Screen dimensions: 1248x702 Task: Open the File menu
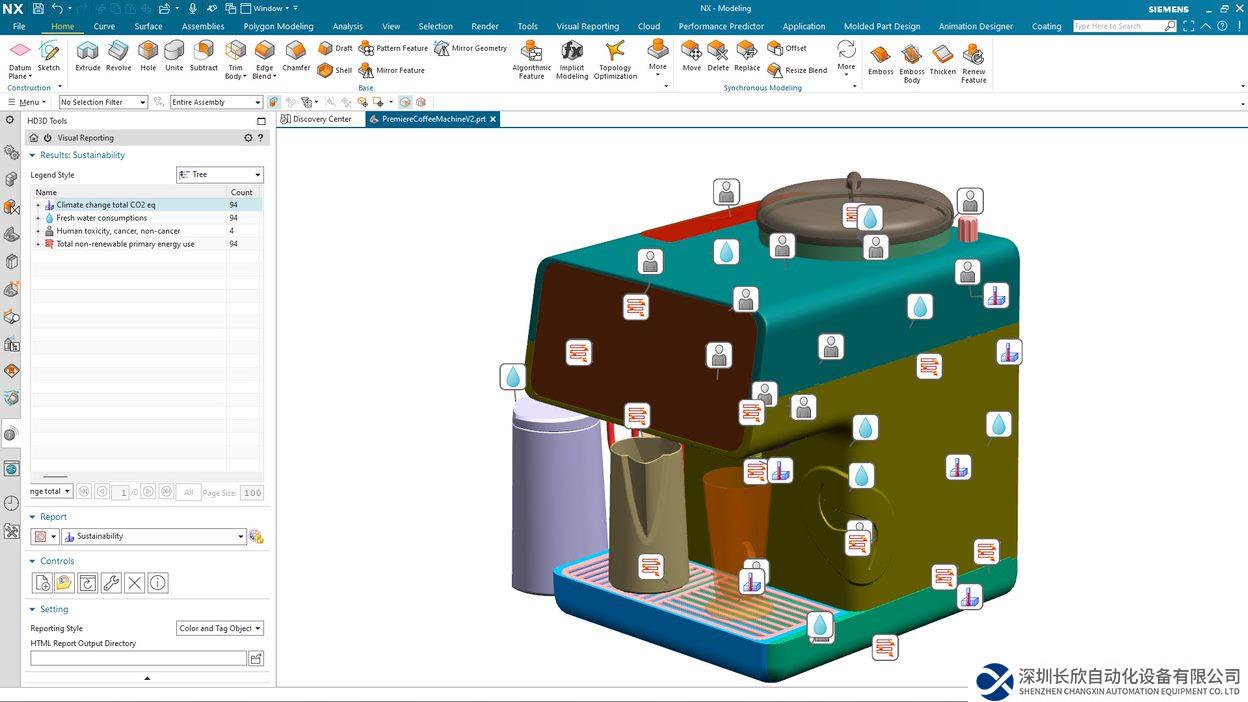click(19, 26)
